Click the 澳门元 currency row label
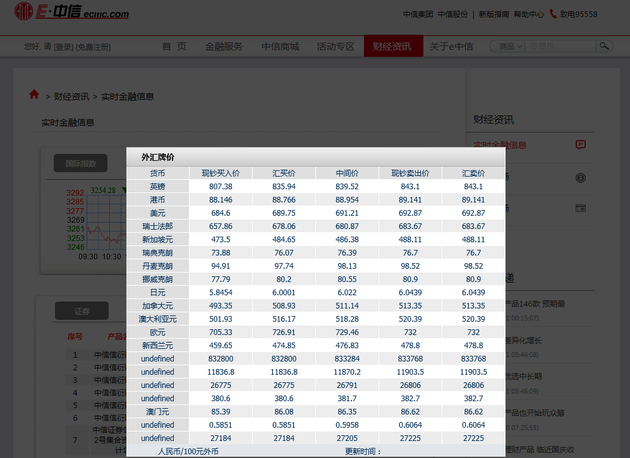 pos(158,412)
